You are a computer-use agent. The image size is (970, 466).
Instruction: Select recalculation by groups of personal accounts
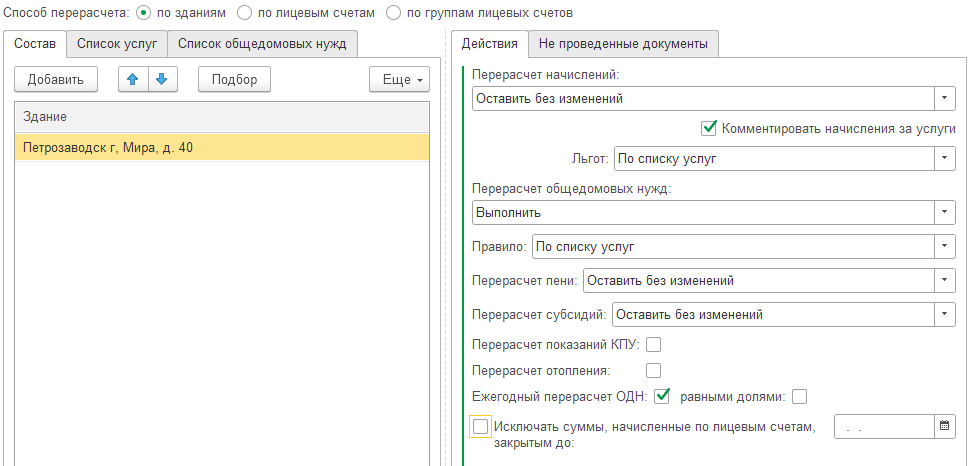393,12
